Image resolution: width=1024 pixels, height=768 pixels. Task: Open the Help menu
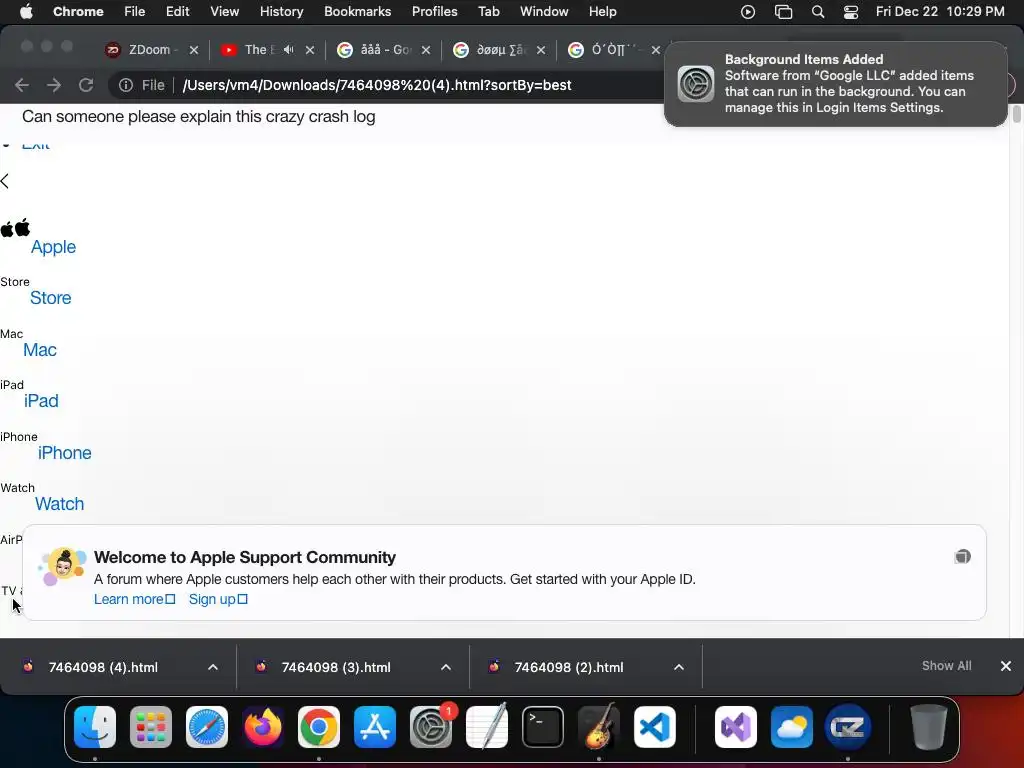[x=602, y=12]
